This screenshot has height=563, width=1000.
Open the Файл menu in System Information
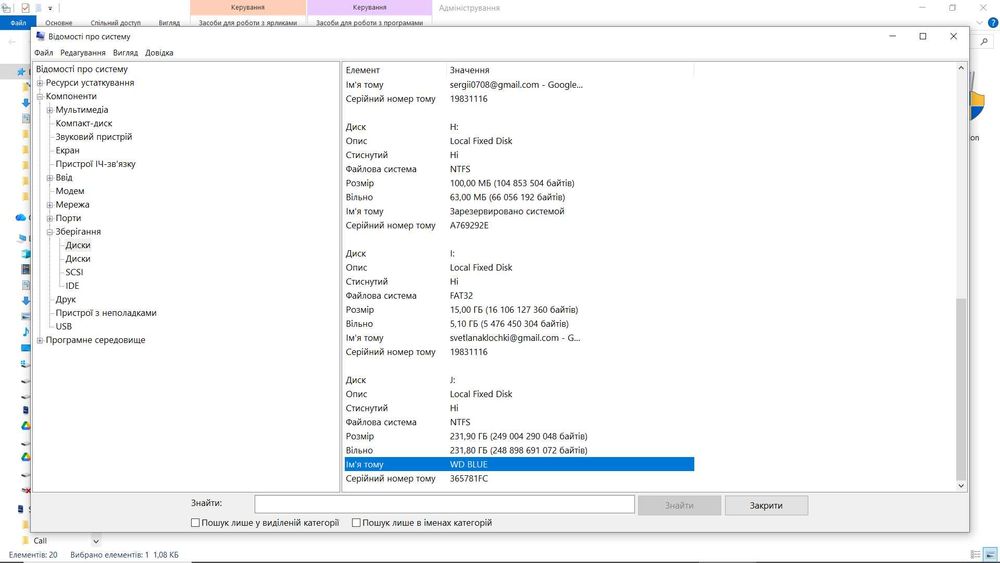click(x=43, y=53)
